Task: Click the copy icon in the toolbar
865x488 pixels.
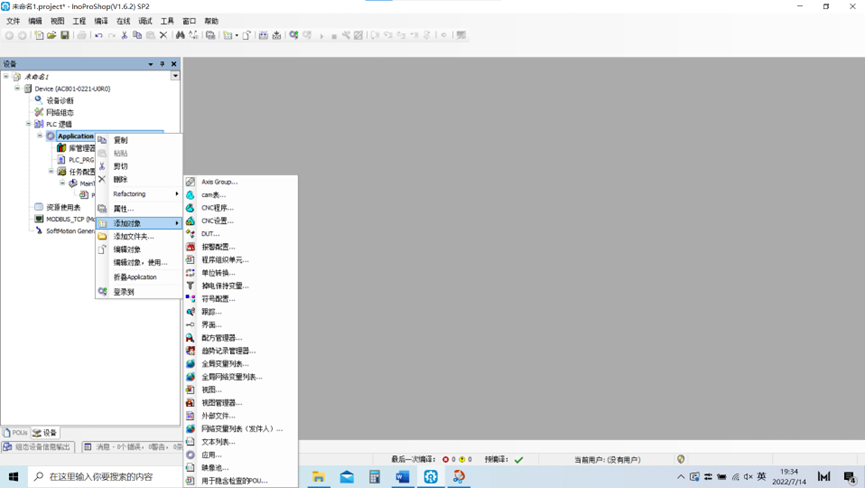Action: click(x=137, y=35)
